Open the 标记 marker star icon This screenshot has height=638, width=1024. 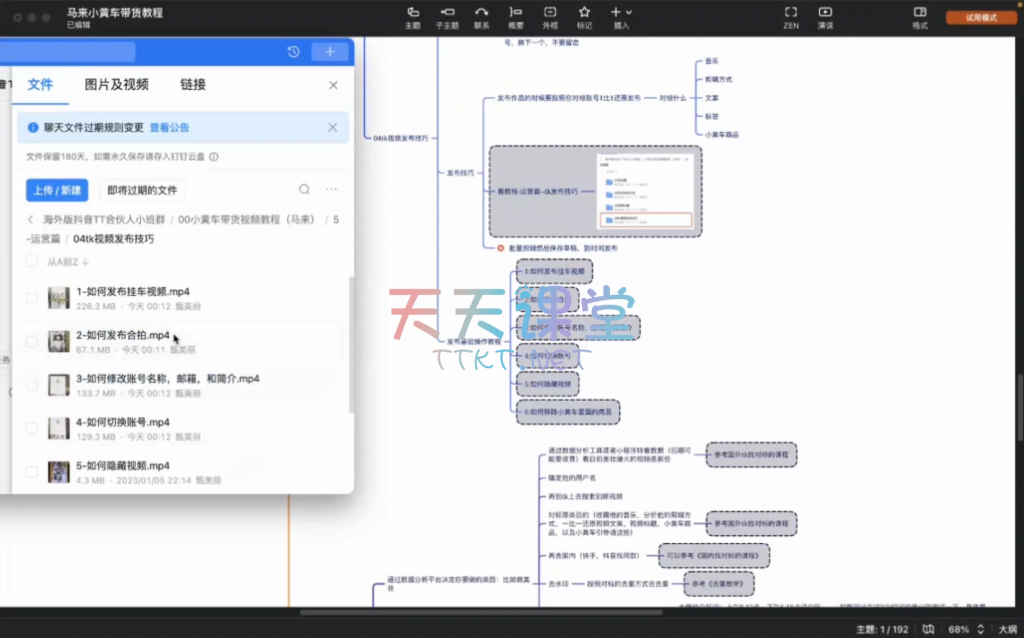click(x=583, y=16)
